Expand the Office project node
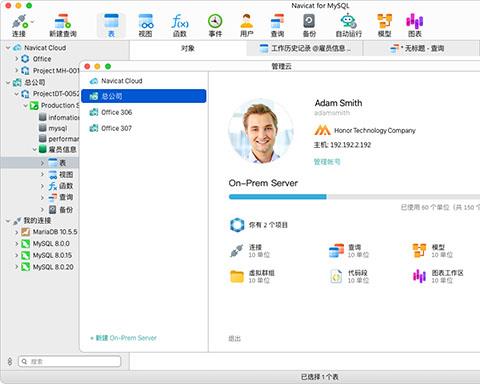 [x=16, y=59]
